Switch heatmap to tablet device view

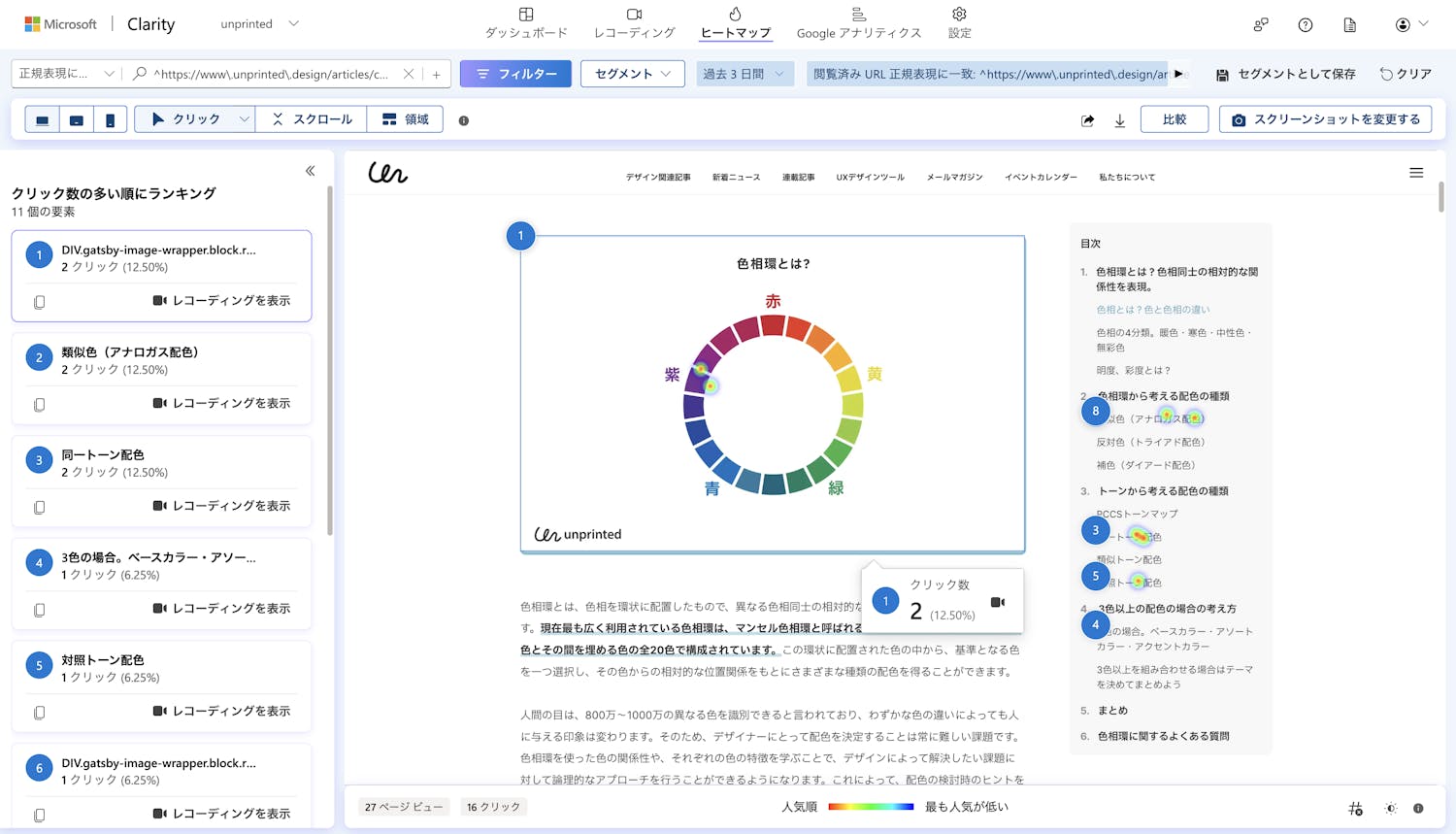(x=76, y=120)
